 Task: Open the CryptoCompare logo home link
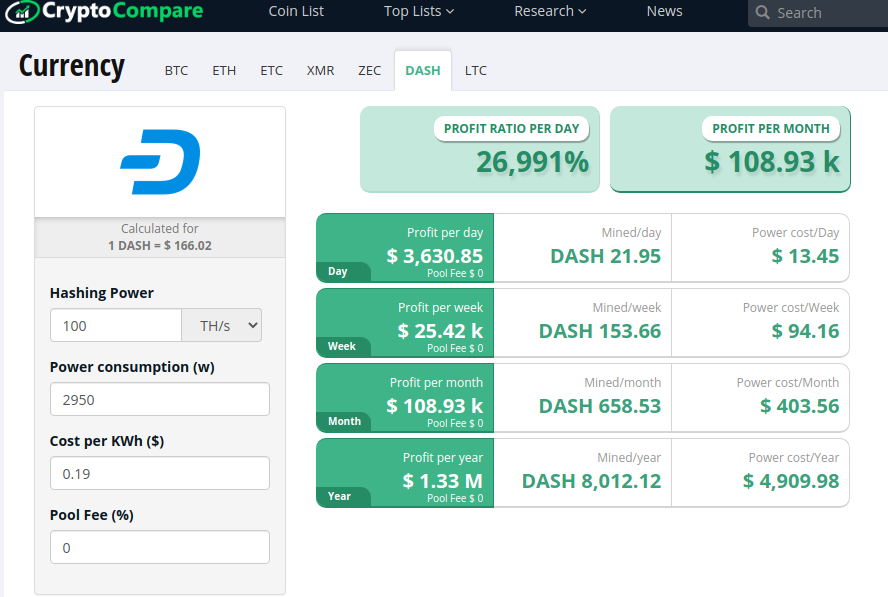104,11
